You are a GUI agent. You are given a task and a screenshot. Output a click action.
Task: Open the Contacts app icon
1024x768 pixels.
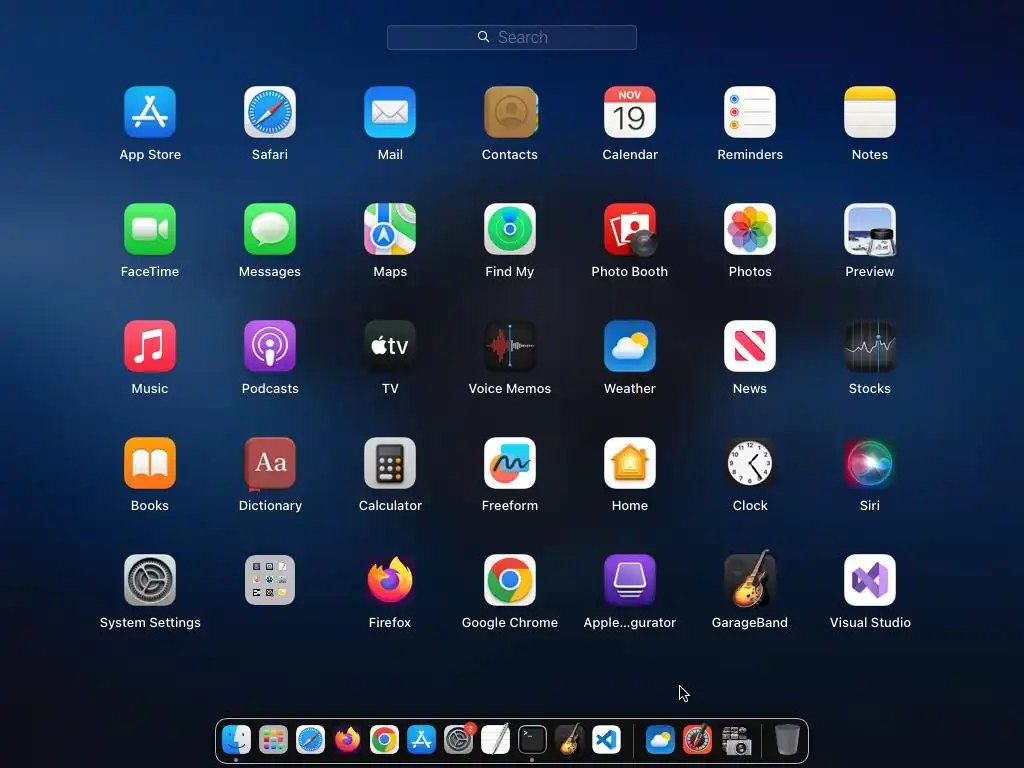click(510, 112)
